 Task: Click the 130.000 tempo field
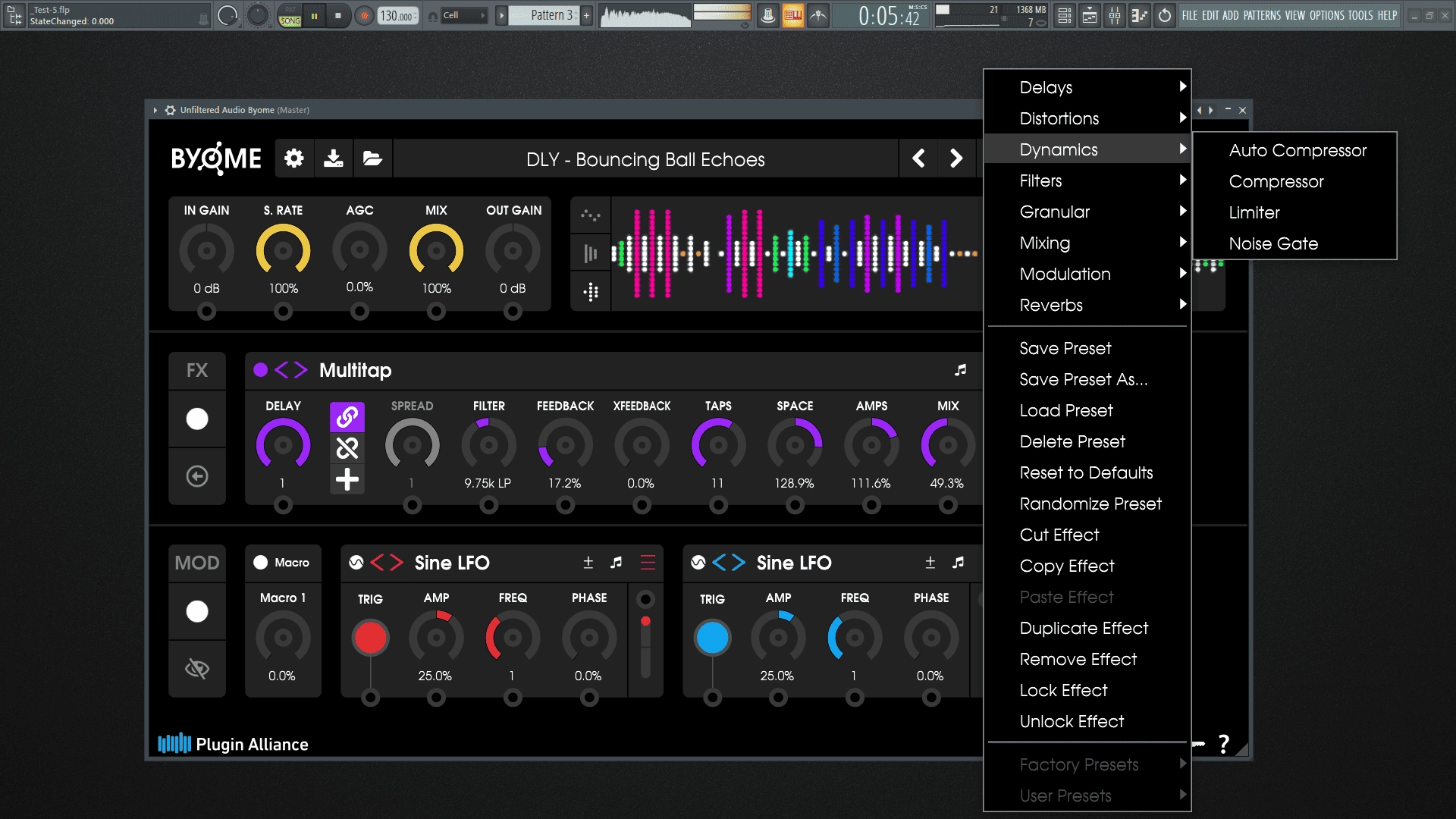397,15
